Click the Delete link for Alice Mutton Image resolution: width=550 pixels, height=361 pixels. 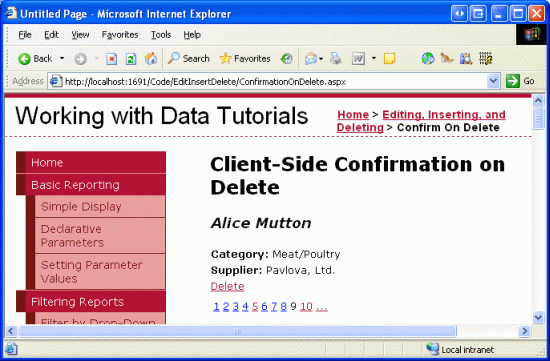click(x=227, y=286)
